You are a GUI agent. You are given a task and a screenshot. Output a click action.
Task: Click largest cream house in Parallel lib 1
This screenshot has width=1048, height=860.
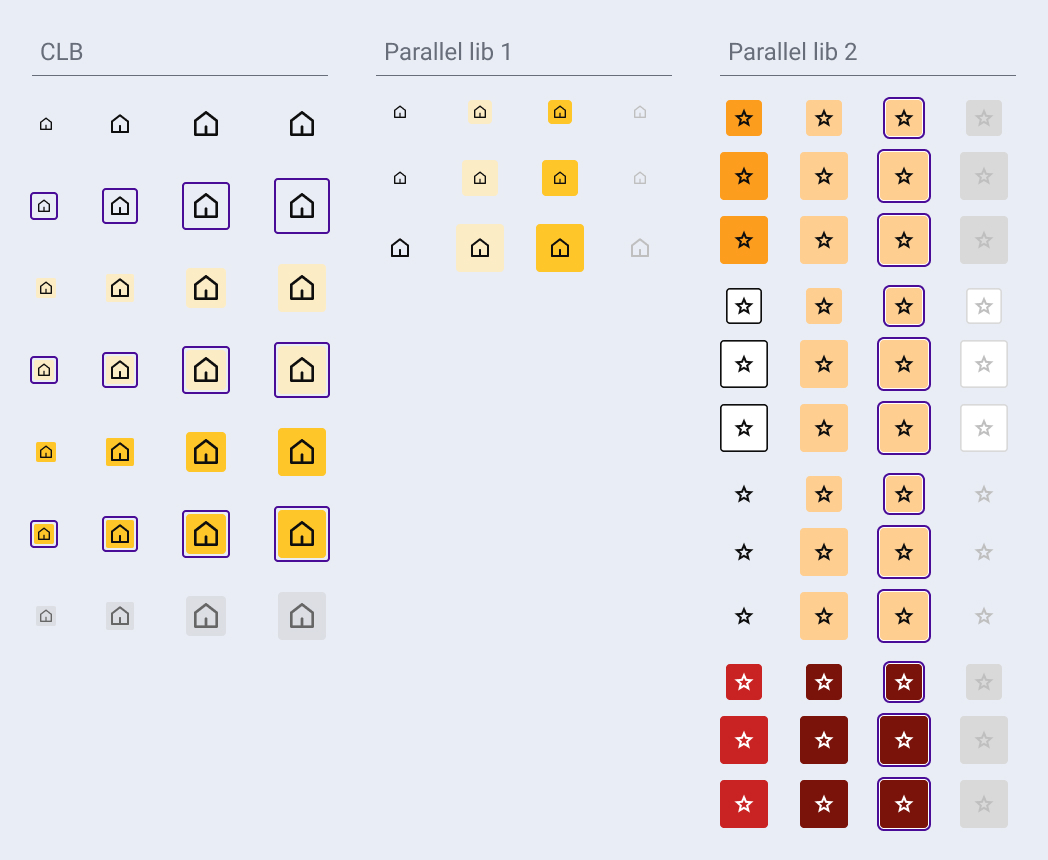pyautogui.click(x=480, y=248)
